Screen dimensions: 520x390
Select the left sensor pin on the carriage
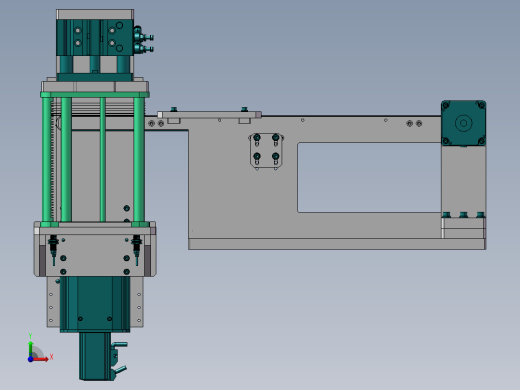click(x=53, y=249)
